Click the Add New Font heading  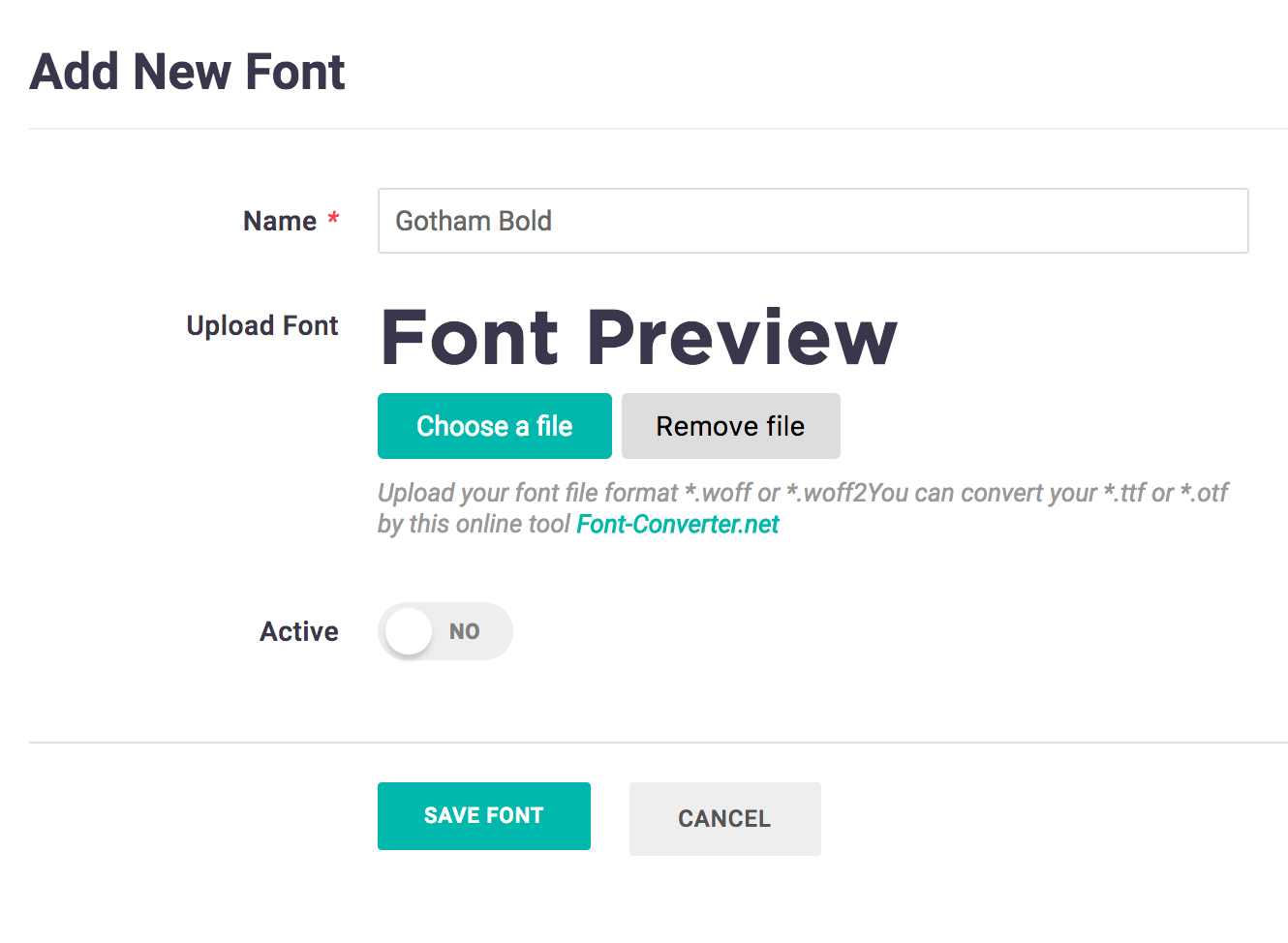point(187,72)
